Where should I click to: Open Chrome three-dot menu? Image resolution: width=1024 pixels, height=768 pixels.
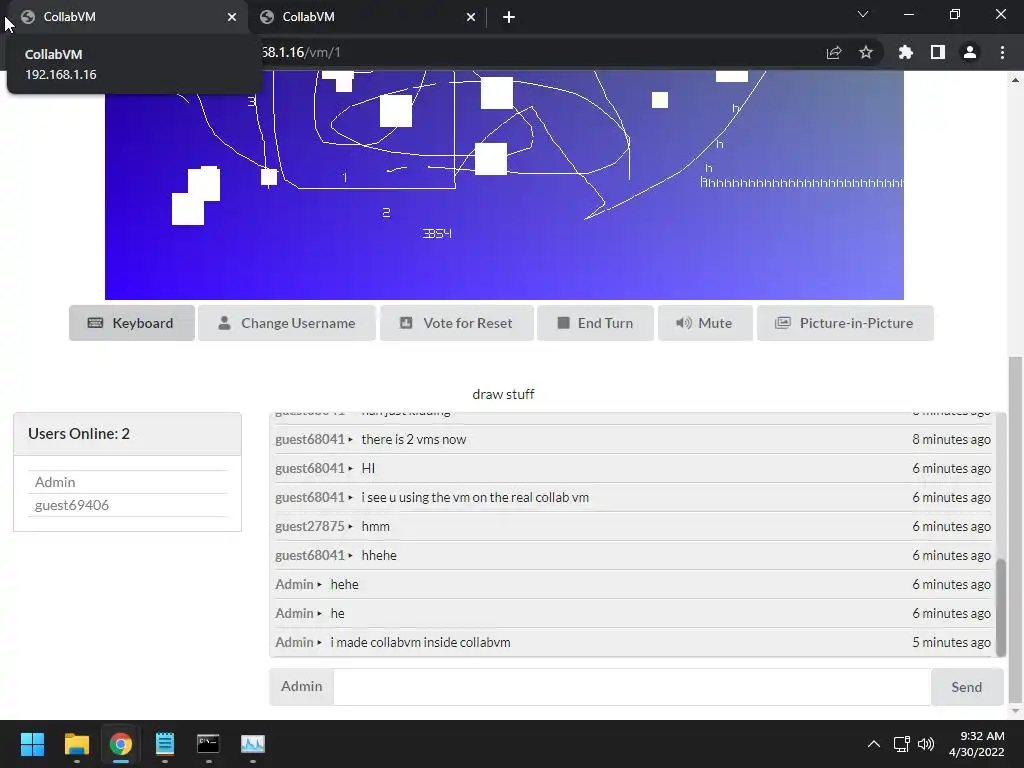1002,52
